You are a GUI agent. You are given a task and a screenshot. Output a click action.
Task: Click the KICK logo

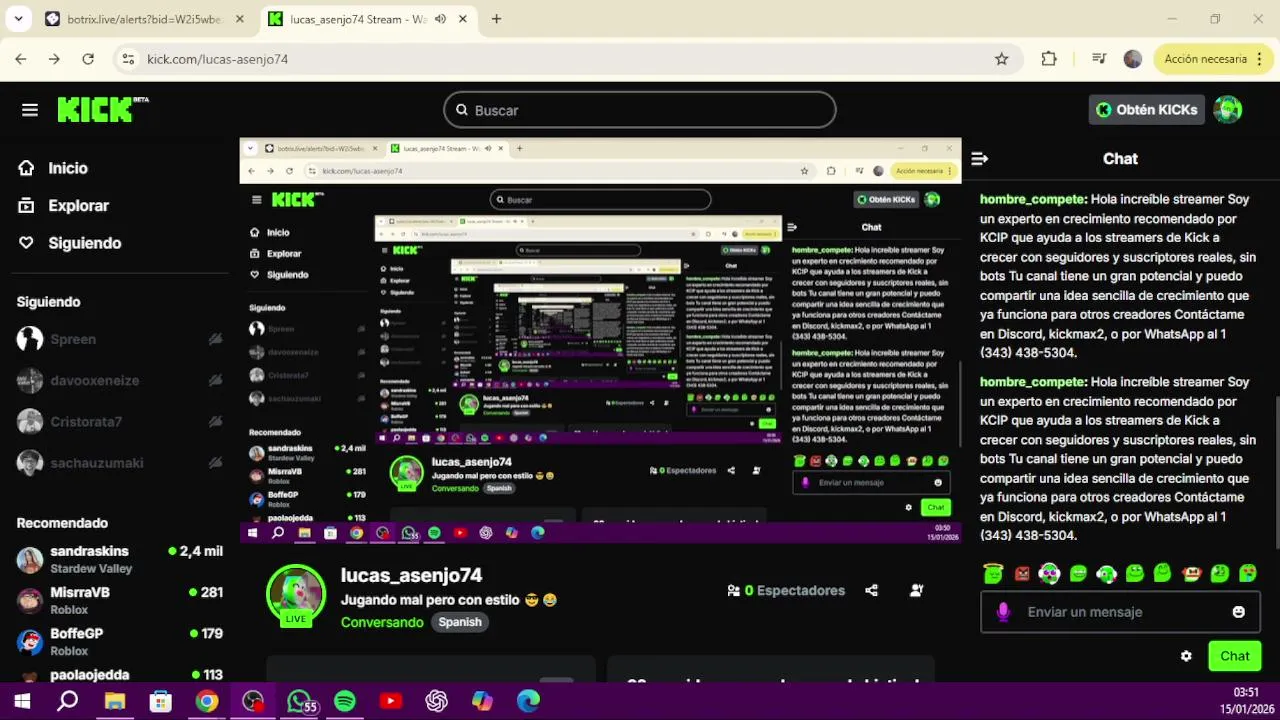point(102,110)
